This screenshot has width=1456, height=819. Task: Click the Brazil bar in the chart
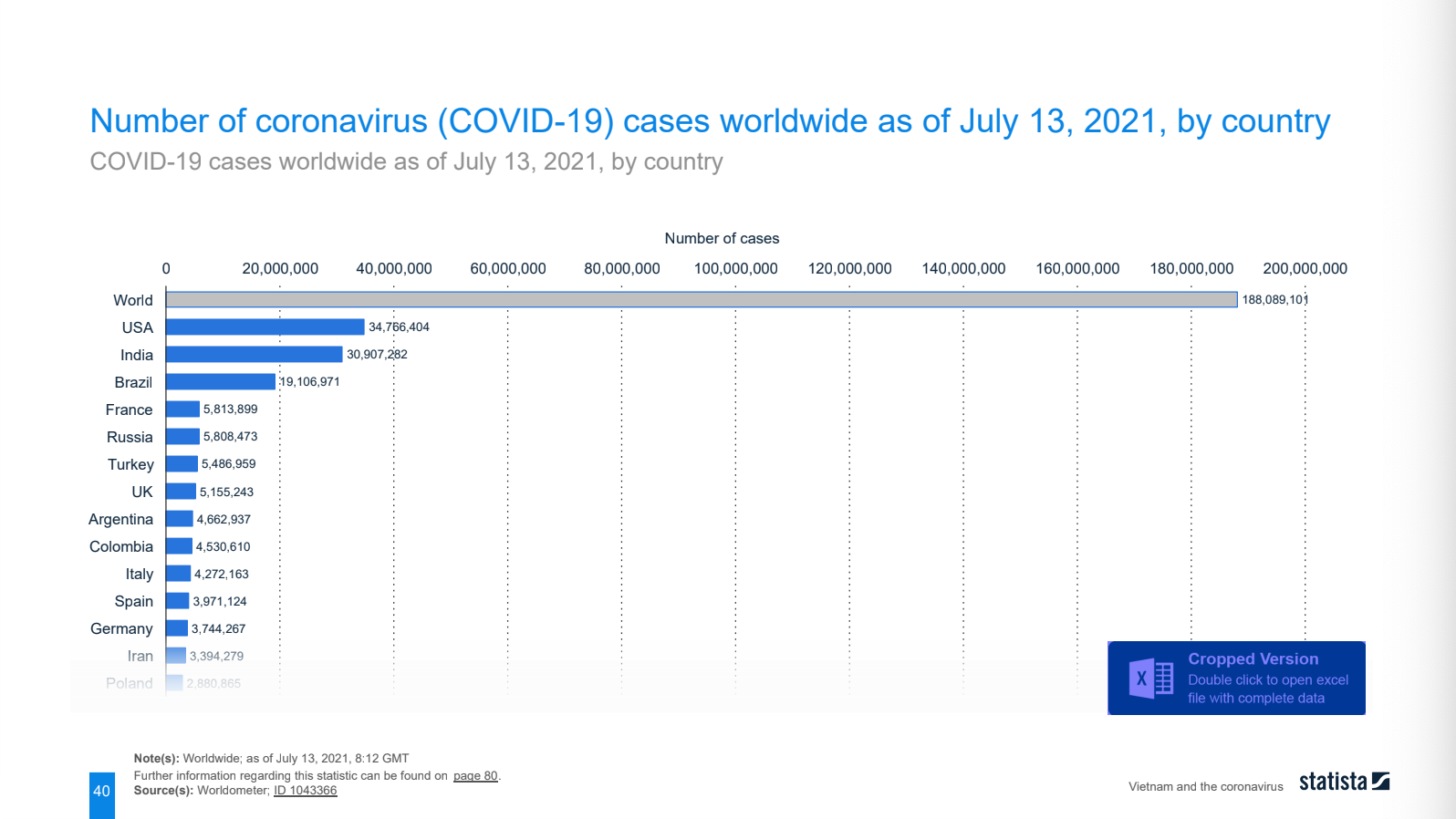point(221,381)
